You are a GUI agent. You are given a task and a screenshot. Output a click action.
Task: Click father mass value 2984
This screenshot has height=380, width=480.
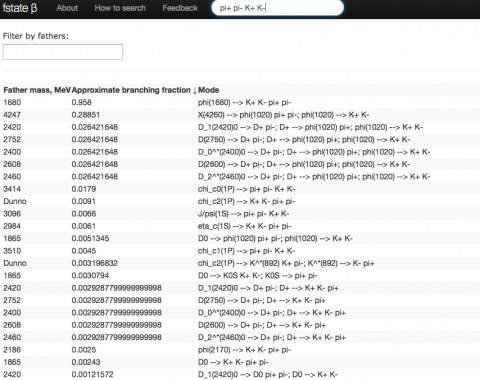pos(12,226)
